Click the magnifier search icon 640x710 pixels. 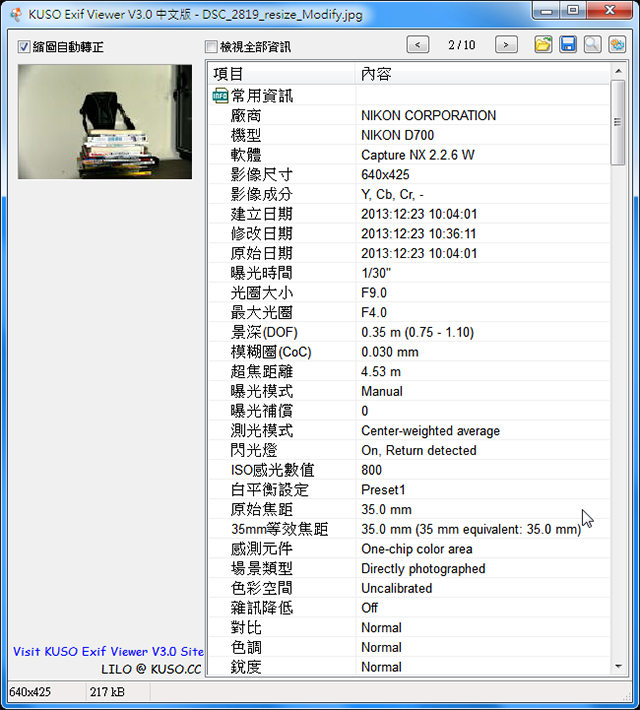point(592,45)
